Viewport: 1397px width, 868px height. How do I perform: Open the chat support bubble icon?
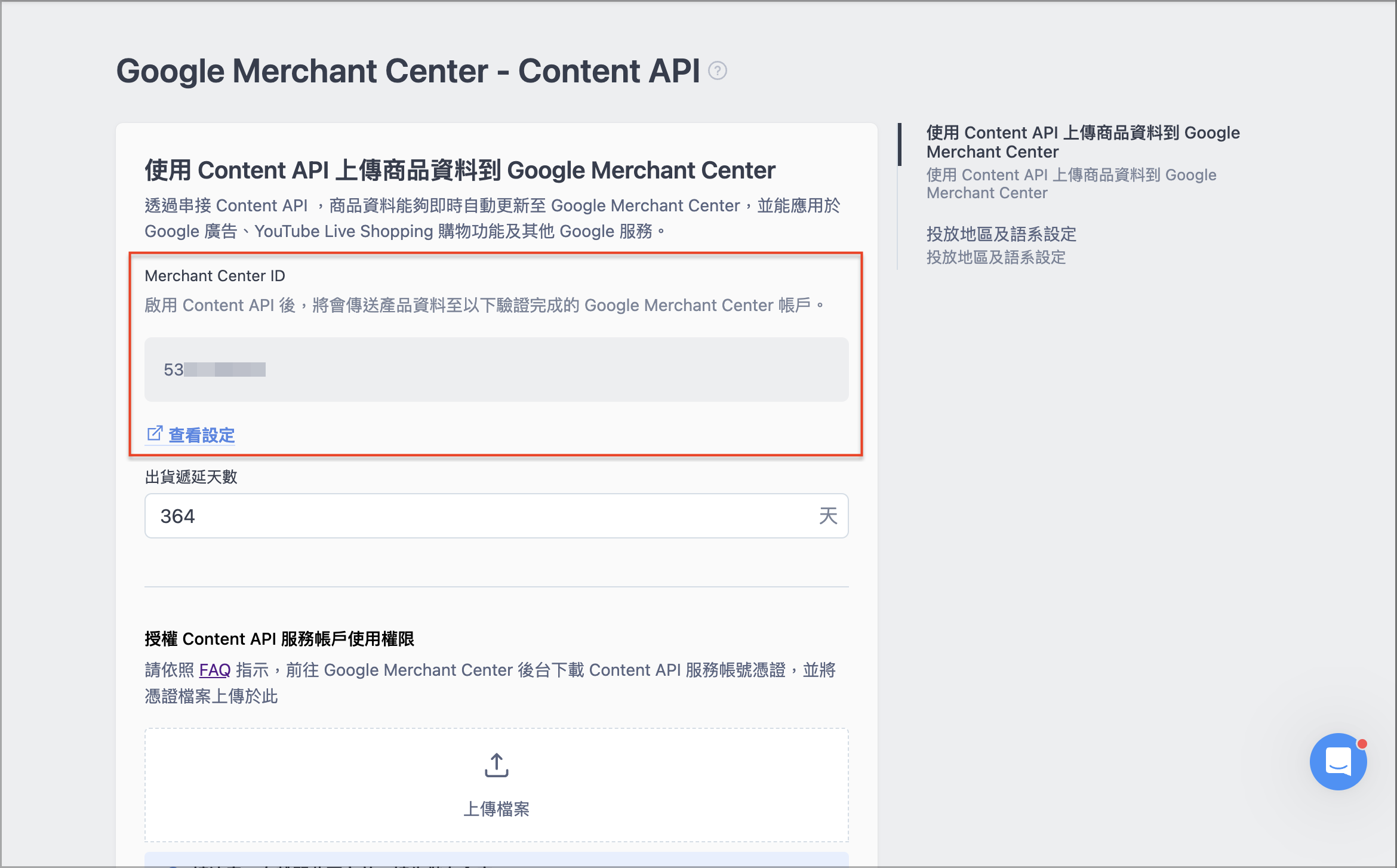point(1338,762)
